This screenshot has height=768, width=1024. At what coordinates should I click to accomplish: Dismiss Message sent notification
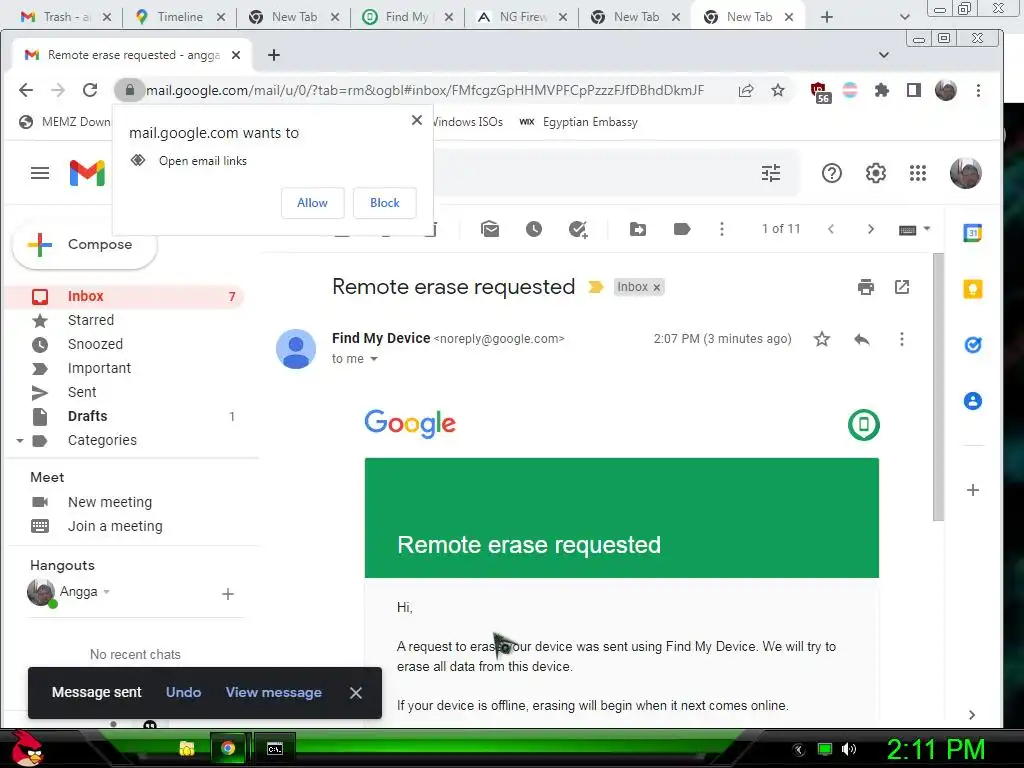(355, 693)
